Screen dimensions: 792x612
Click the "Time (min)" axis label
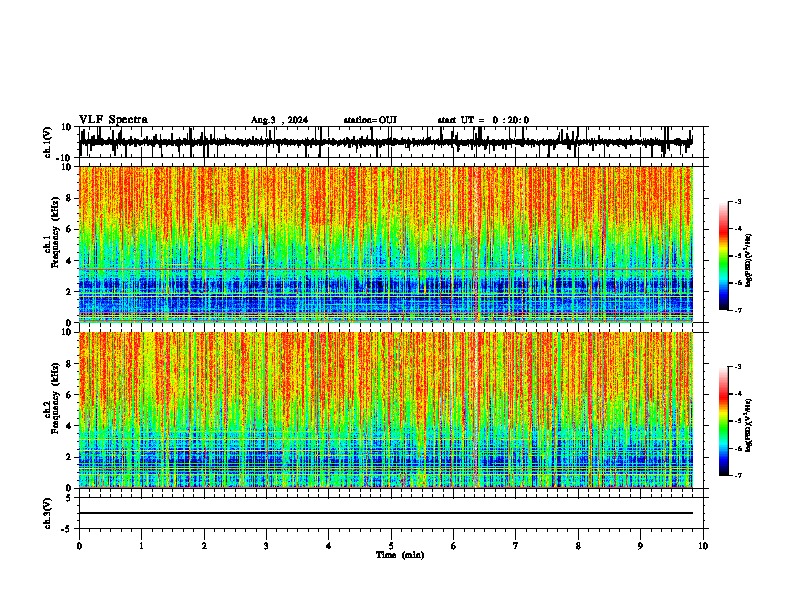pyautogui.click(x=400, y=555)
